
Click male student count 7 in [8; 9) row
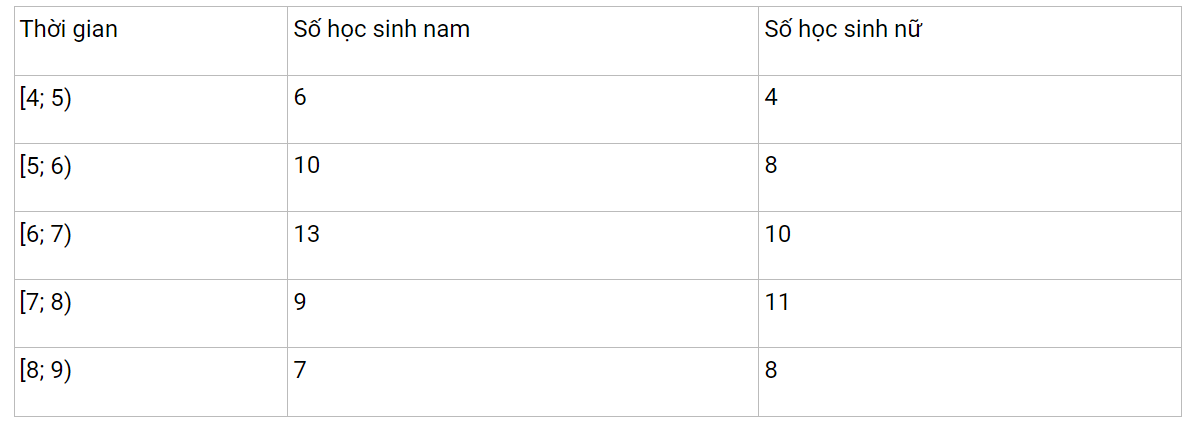(300, 370)
